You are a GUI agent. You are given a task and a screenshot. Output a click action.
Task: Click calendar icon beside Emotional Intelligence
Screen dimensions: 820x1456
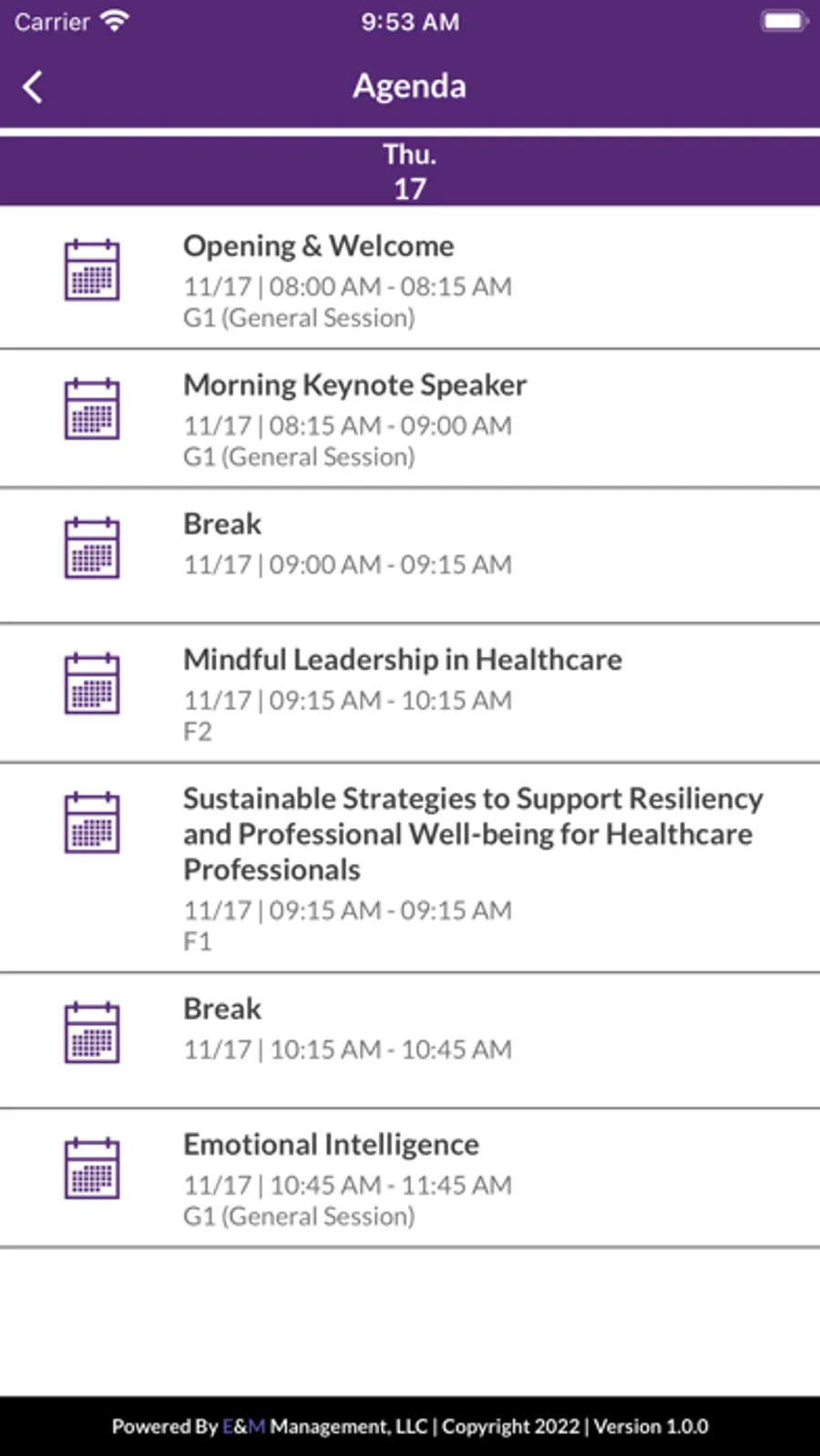(x=92, y=1168)
